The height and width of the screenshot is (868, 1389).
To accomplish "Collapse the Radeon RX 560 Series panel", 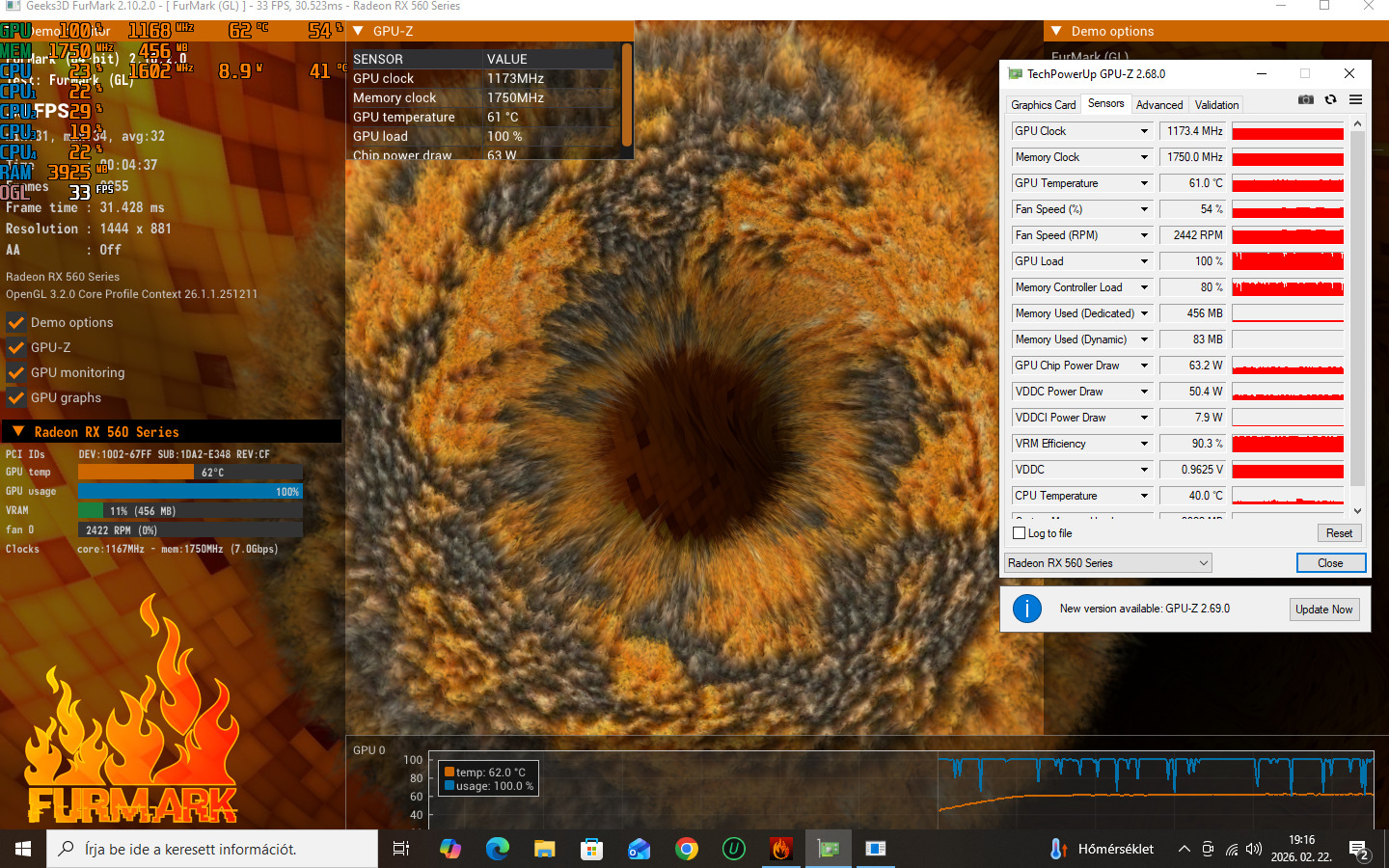I will [18, 432].
